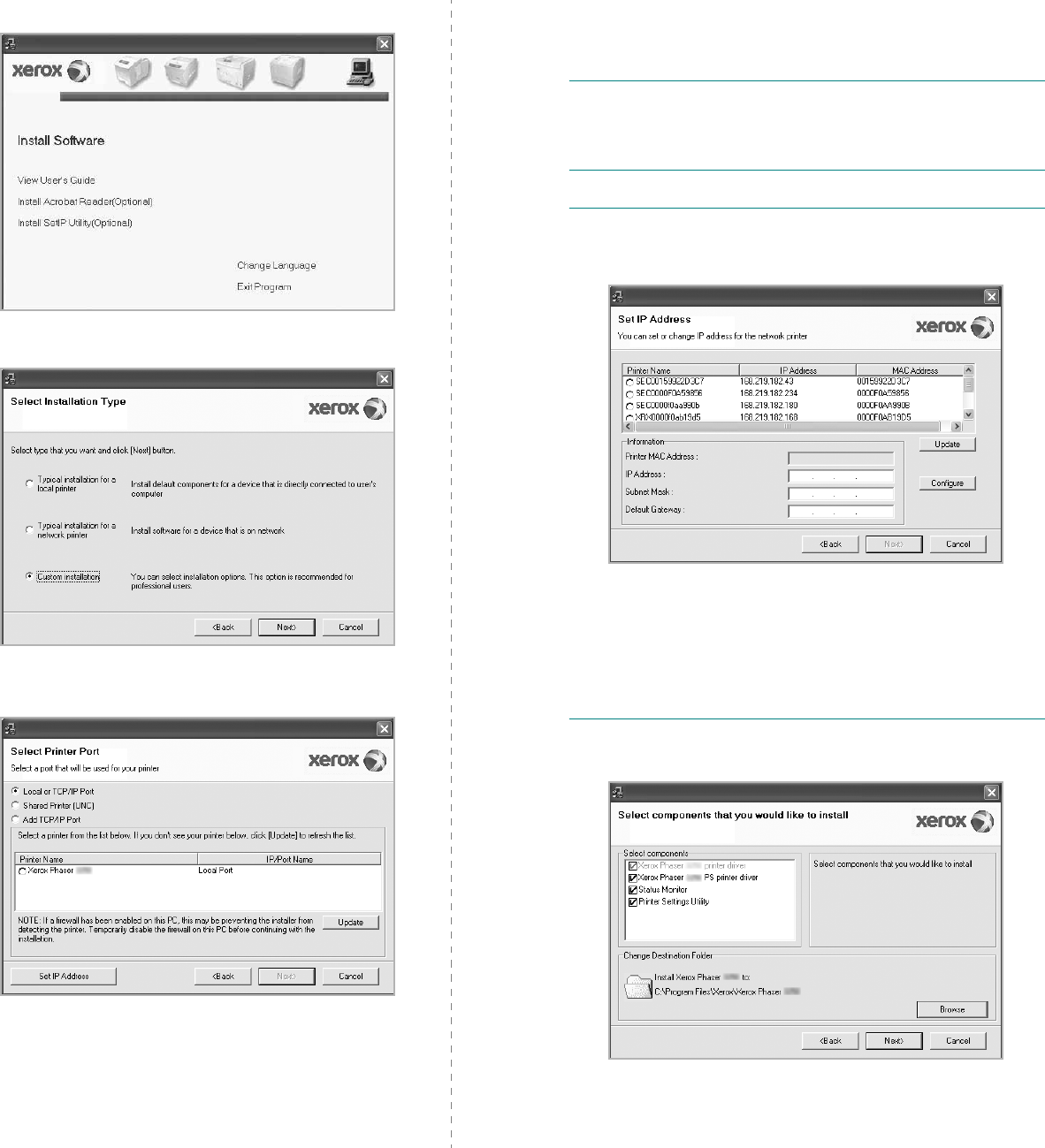Click Printer Name column header in port list
1045x1148 pixels.
tap(106, 858)
